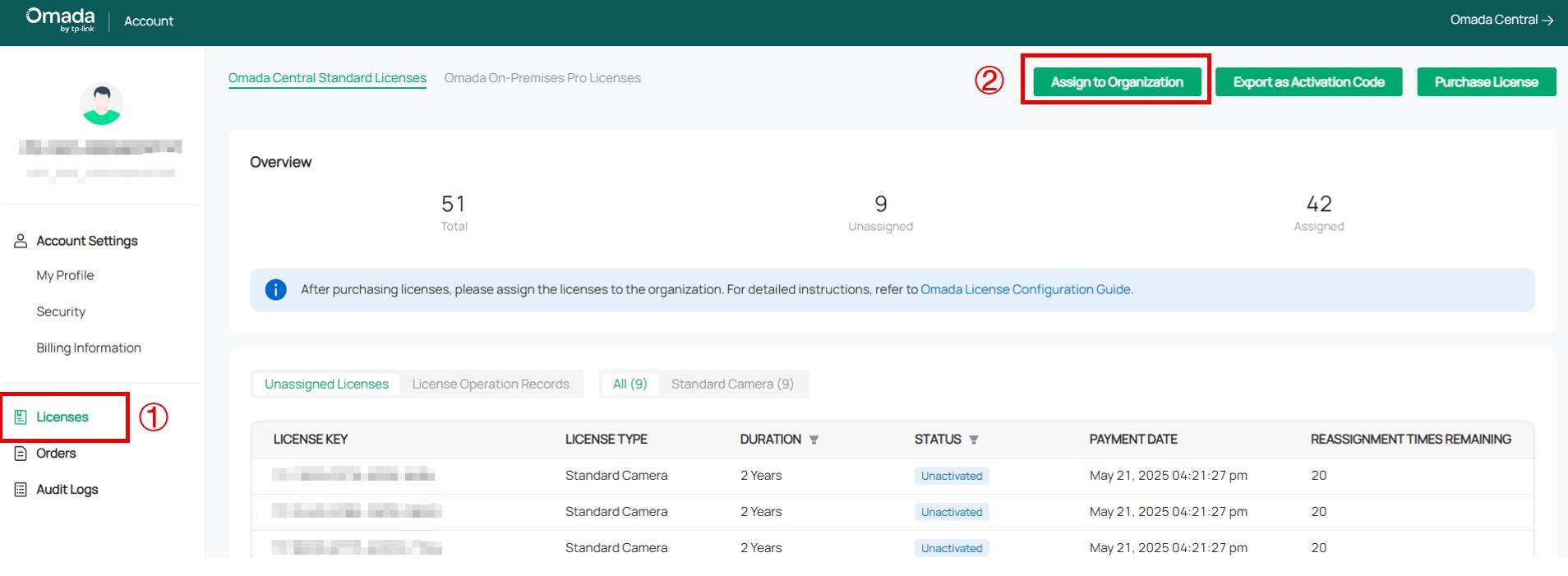The image size is (1568, 576).
Task: Click the Account Settings person icon
Action: click(21, 241)
